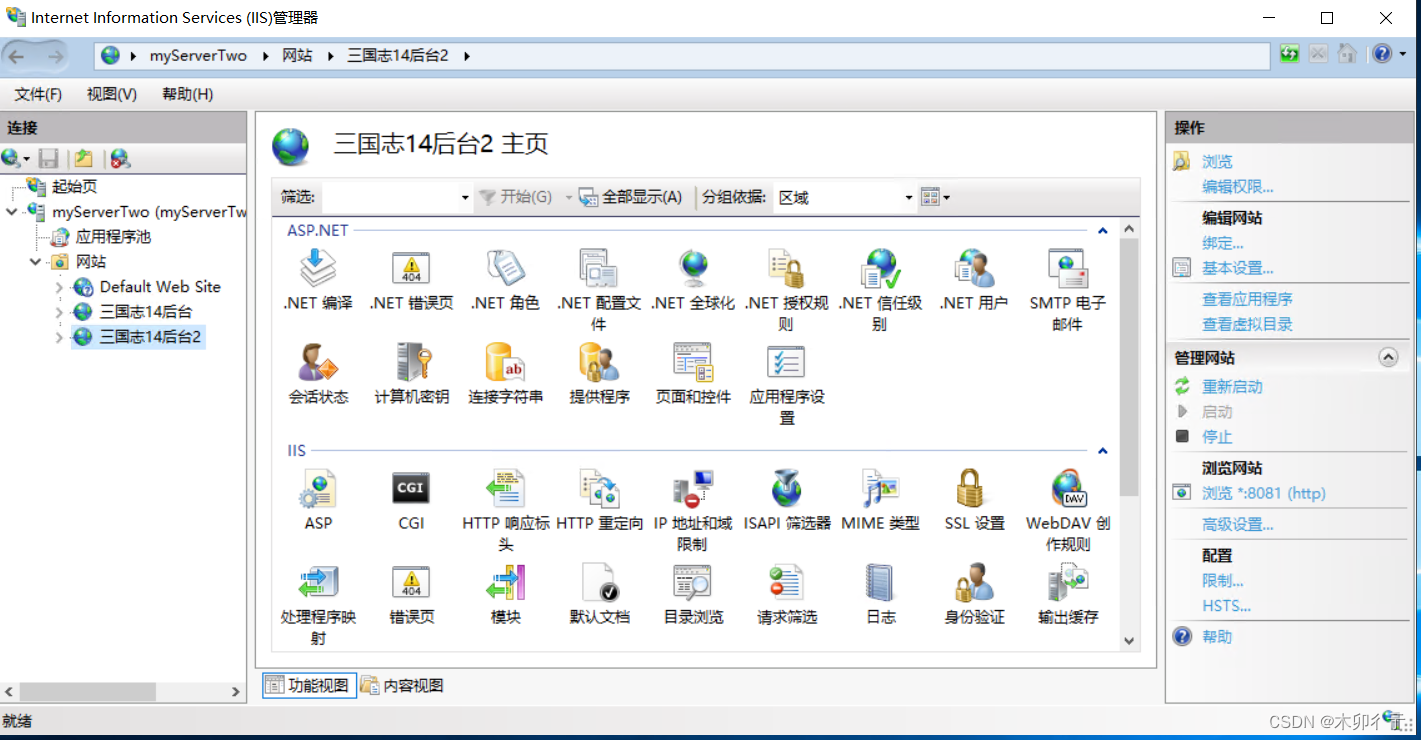Open the 应用程序设置 feature icon
The height and width of the screenshot is (740, 1421).
[x=787, y=362]
